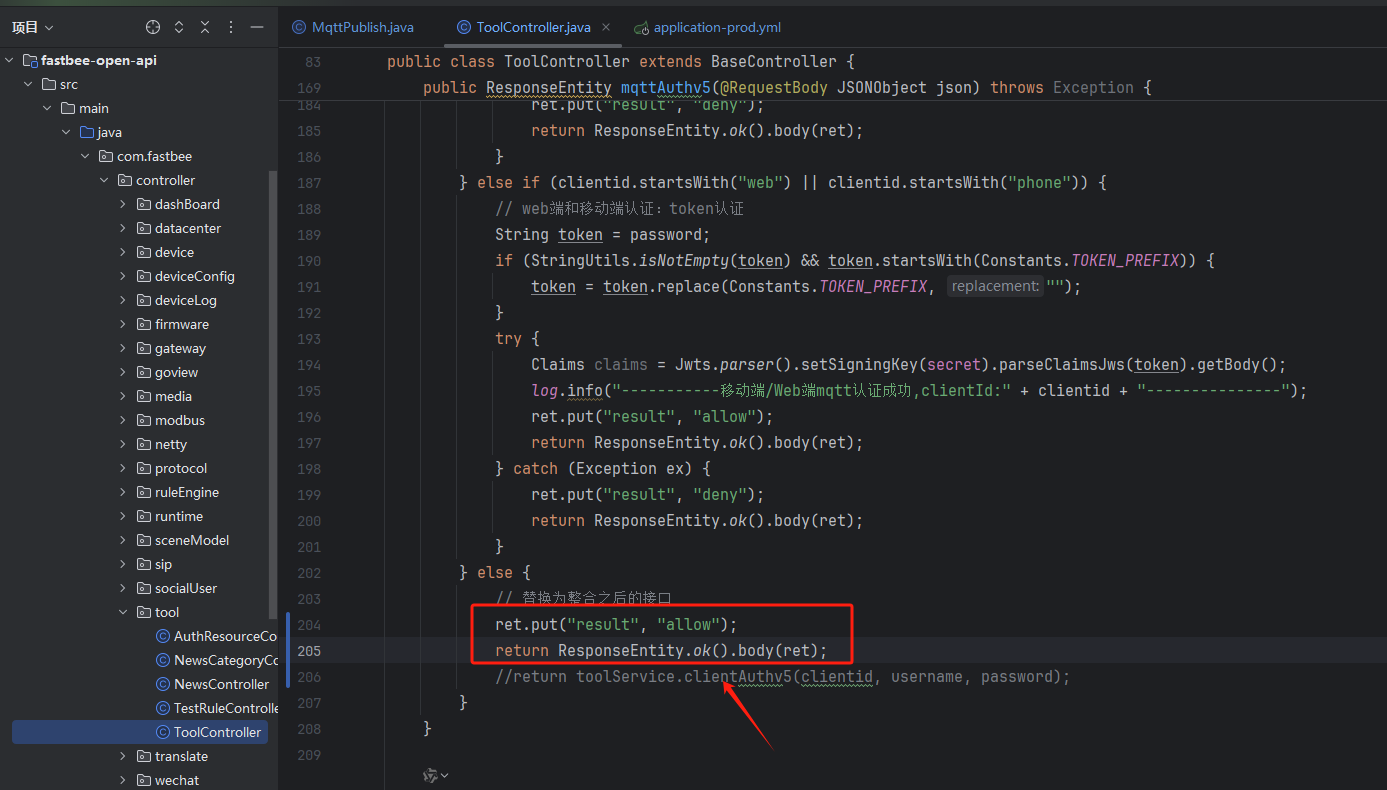Image resolution: width=1387 pixels, height=790 pixels.
Task: Click 'toolService.clientAuthv5' in the commented line 206
Action: [x=684, y=677]
